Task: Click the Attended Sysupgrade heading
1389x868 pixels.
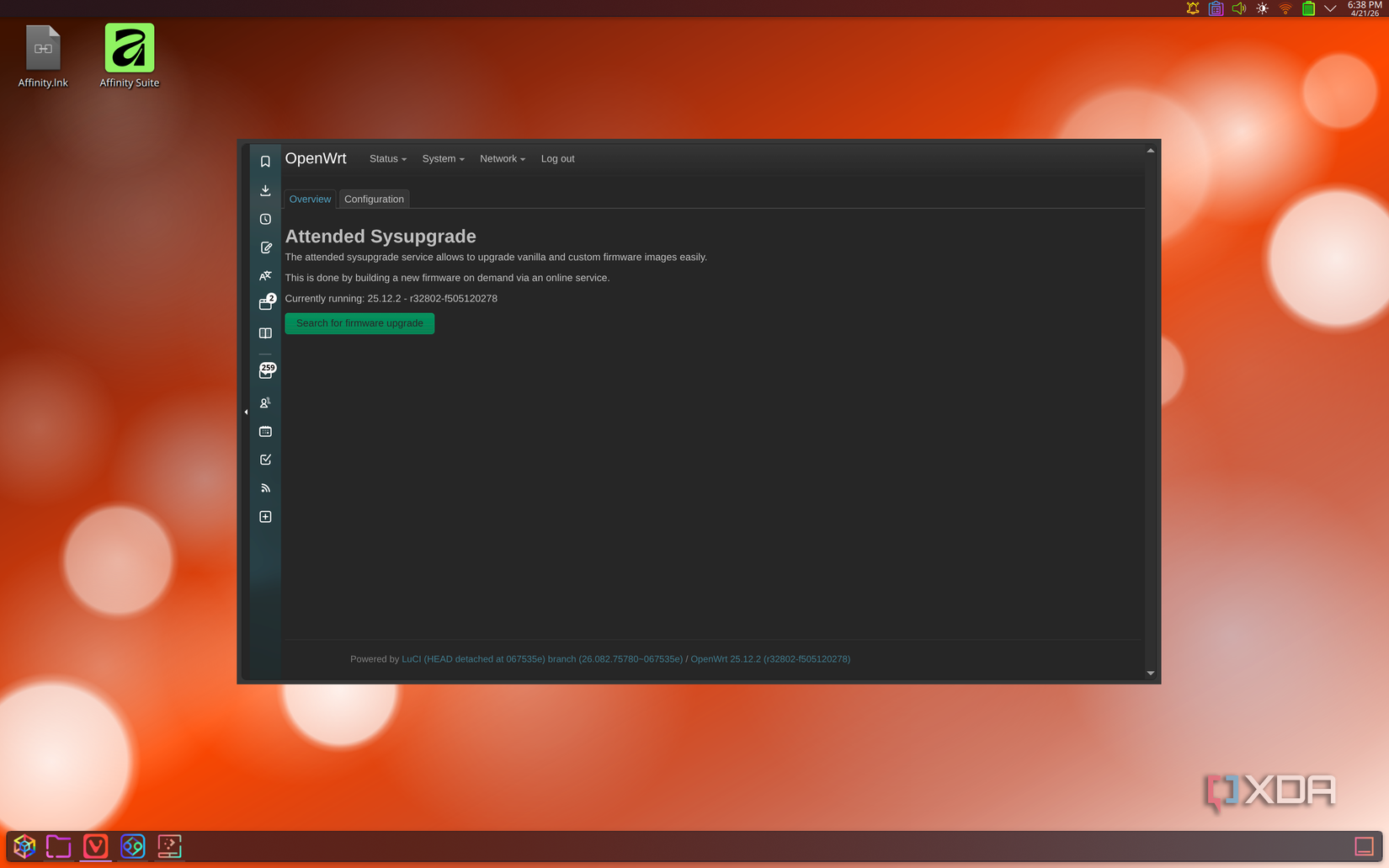Action: pos(381,237)
